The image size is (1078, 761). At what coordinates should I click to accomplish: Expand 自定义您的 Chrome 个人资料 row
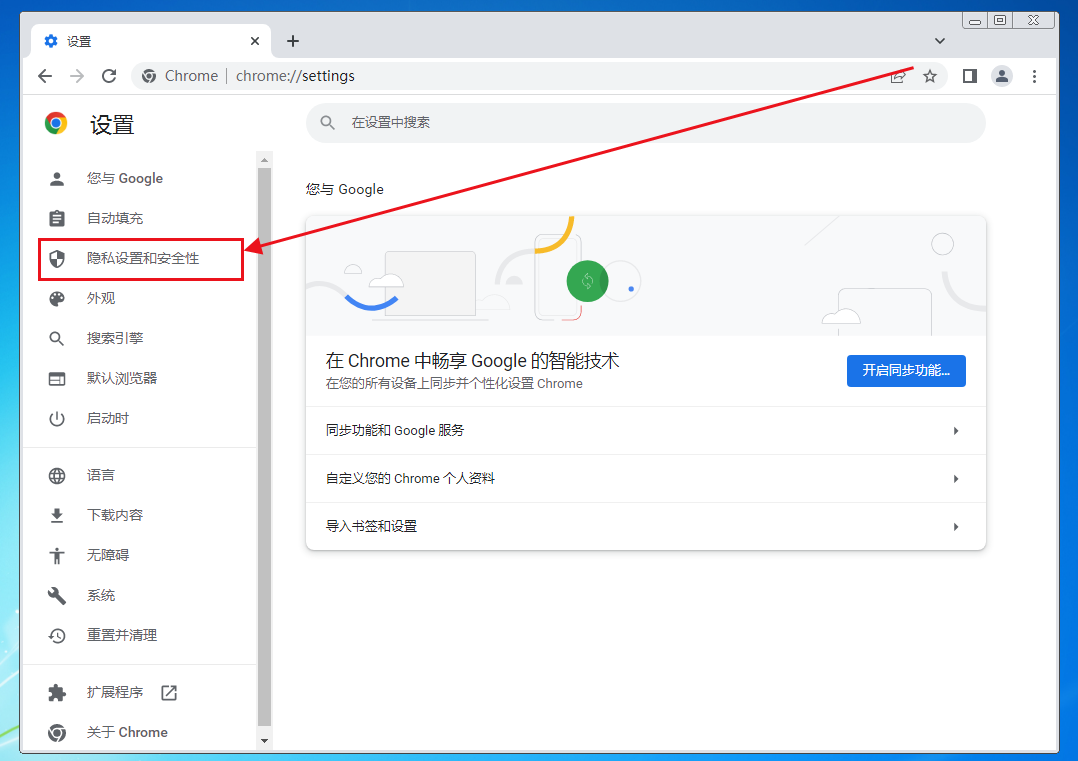(x=645, y=478)
